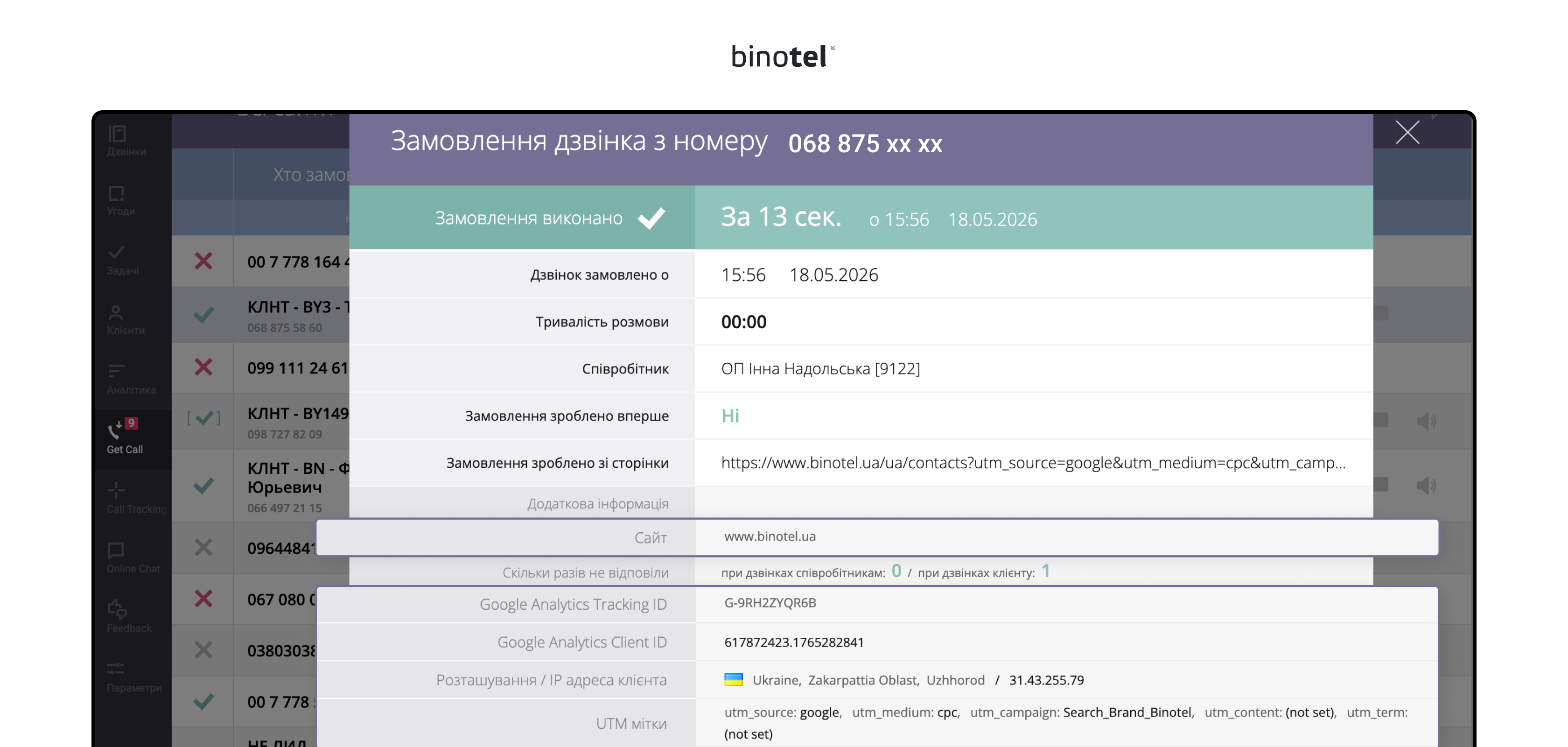
Task: Click the Замовлення виконано checkmark
Action: 651,218
